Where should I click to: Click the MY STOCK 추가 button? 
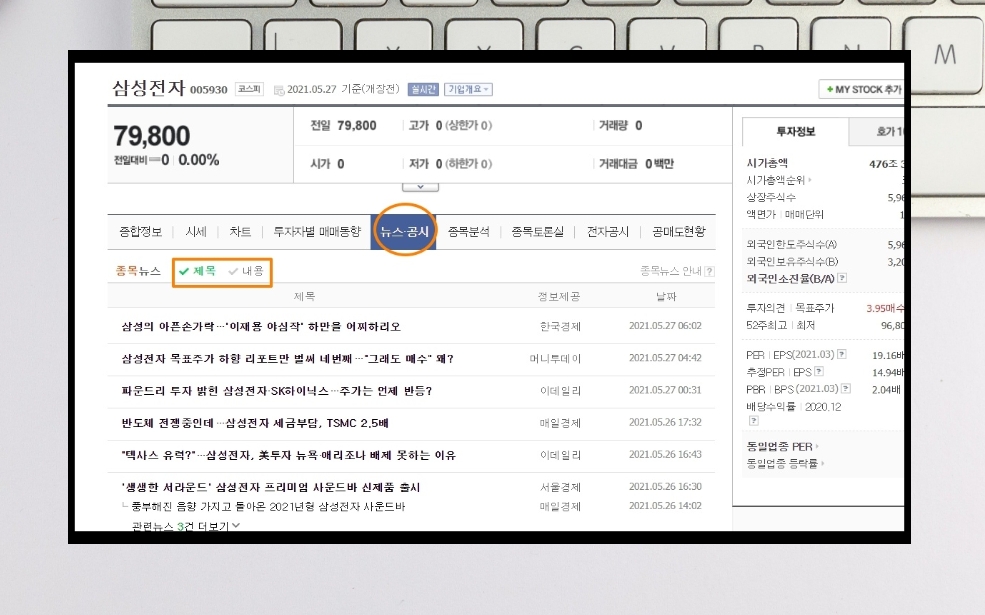tap(863, 89)
